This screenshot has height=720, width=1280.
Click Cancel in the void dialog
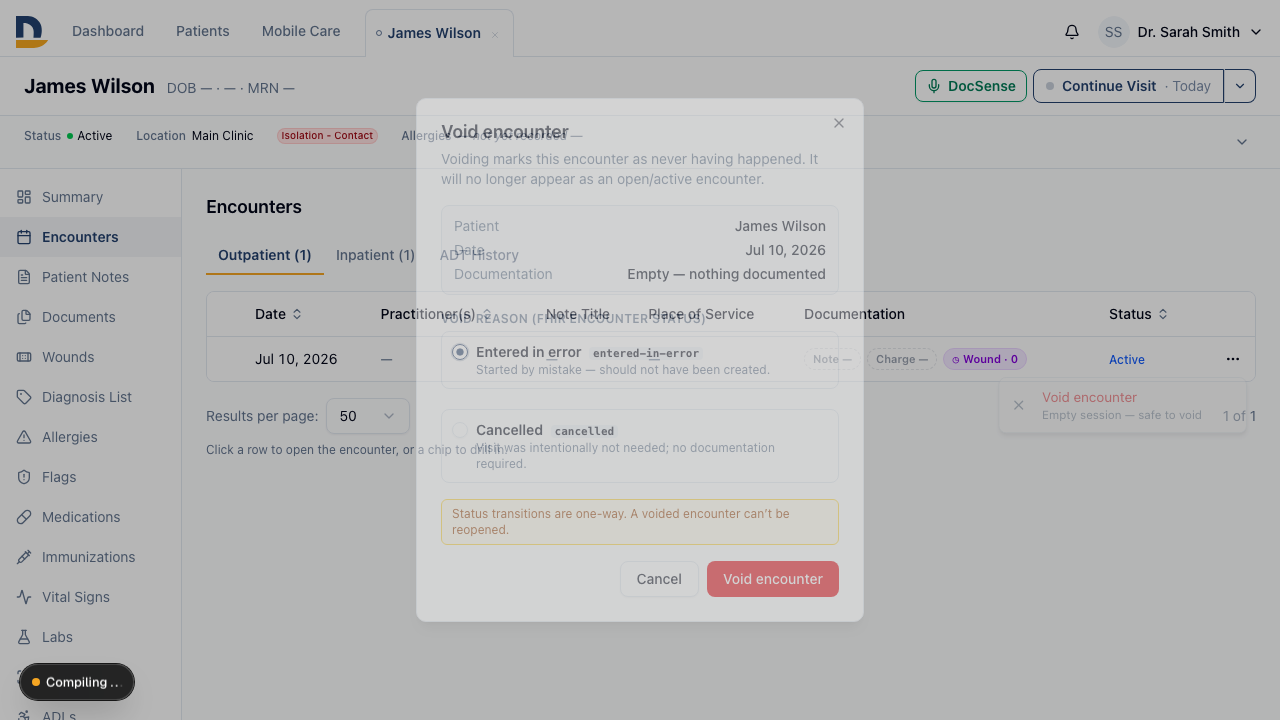[x=659, y=579]
